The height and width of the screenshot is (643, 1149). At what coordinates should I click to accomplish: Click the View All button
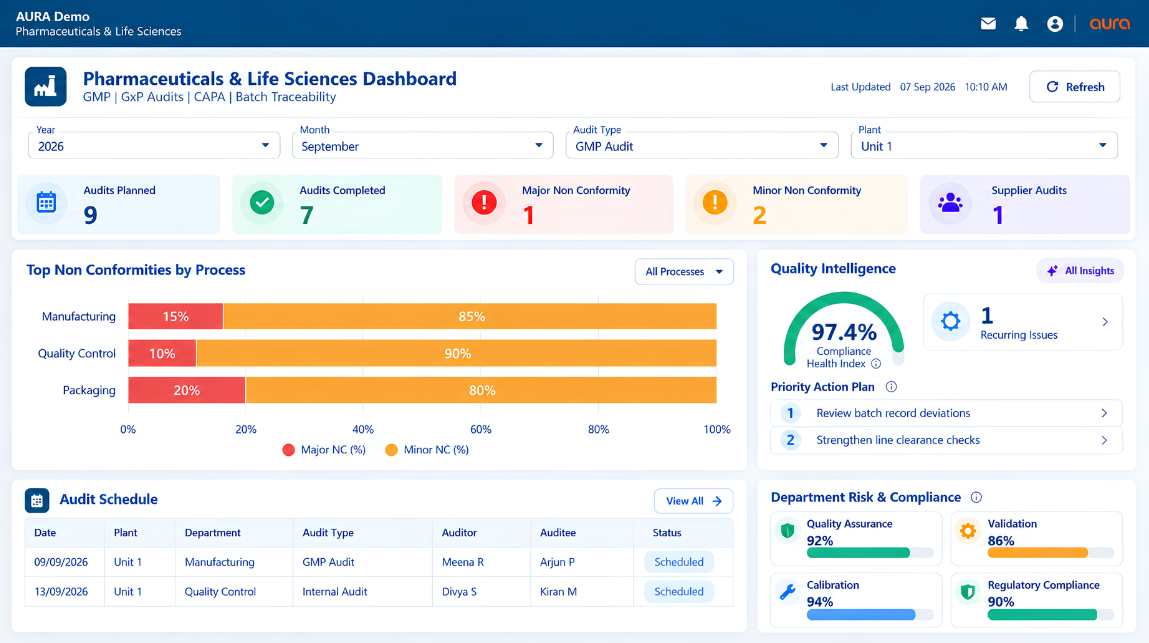(x=693, y=501)
